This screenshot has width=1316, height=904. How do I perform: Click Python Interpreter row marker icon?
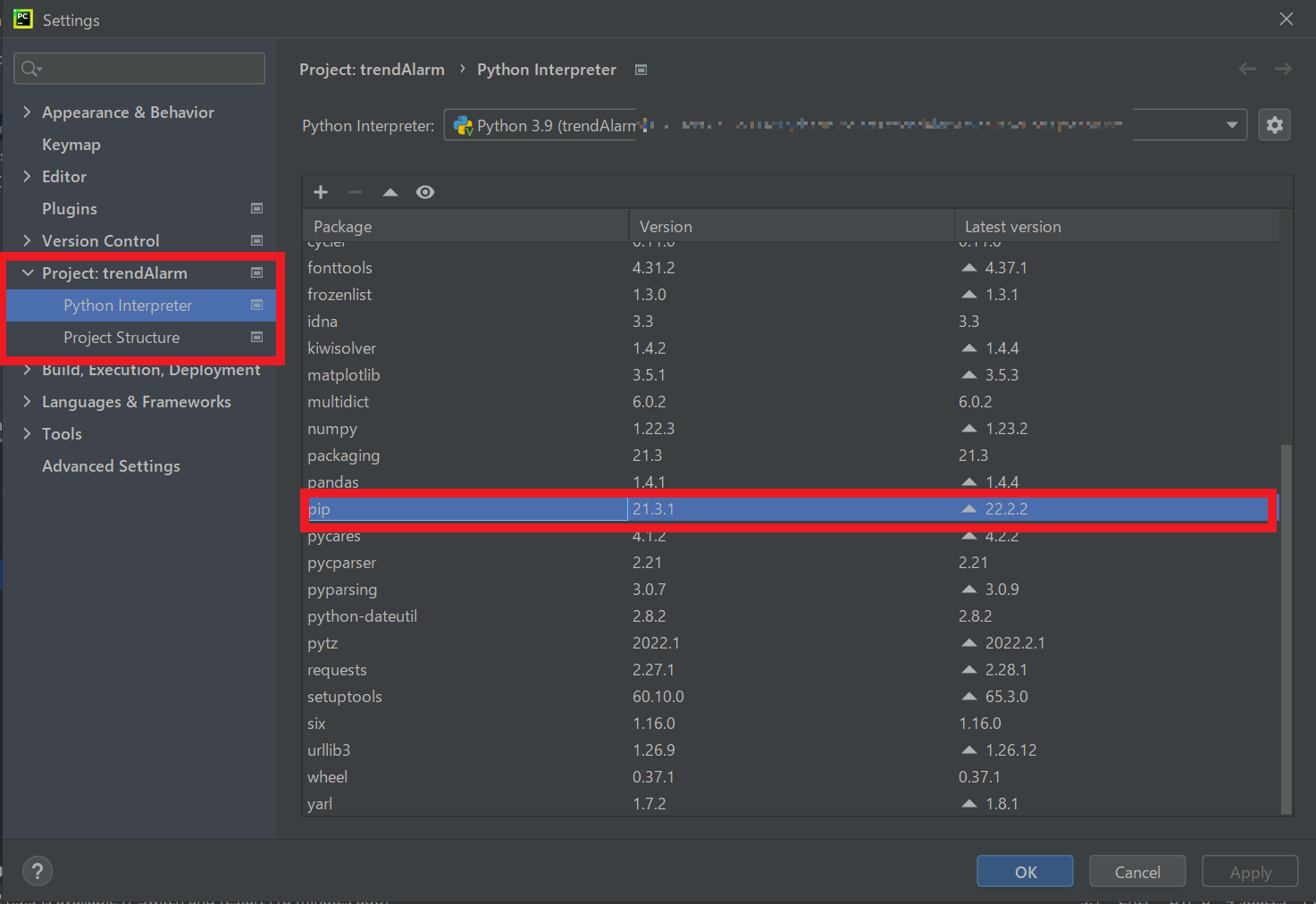point(257,305)
